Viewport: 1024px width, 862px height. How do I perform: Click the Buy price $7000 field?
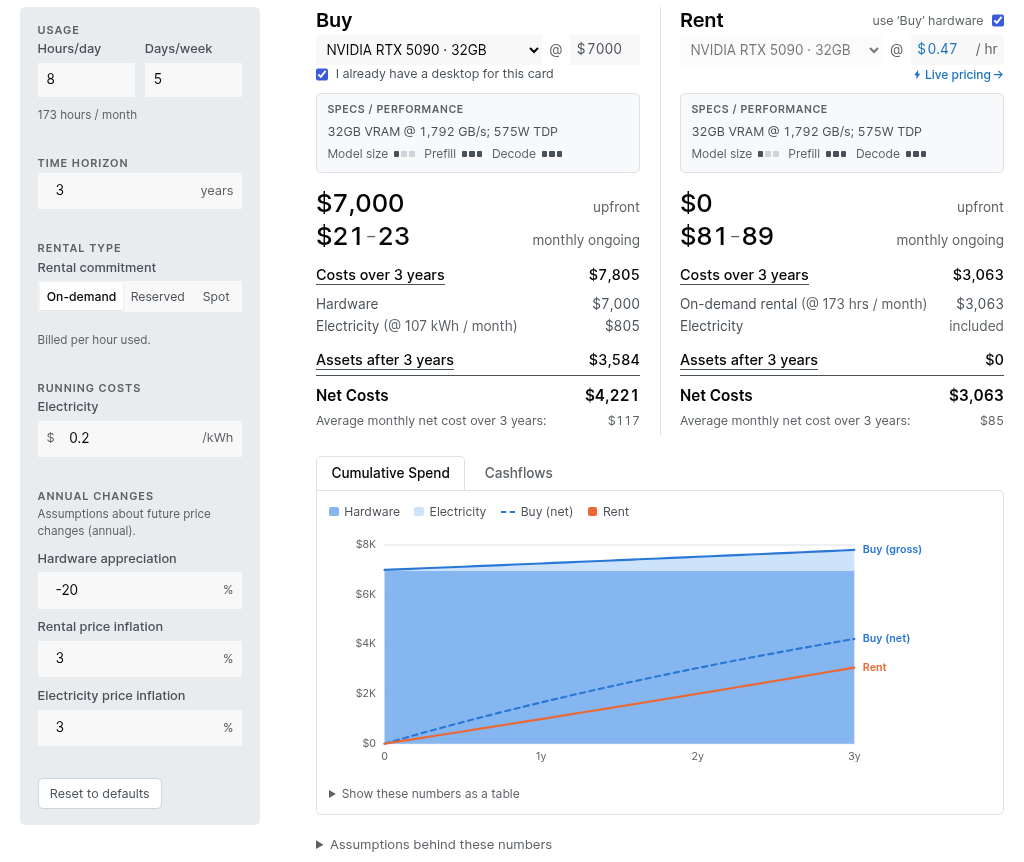[605, 50]
